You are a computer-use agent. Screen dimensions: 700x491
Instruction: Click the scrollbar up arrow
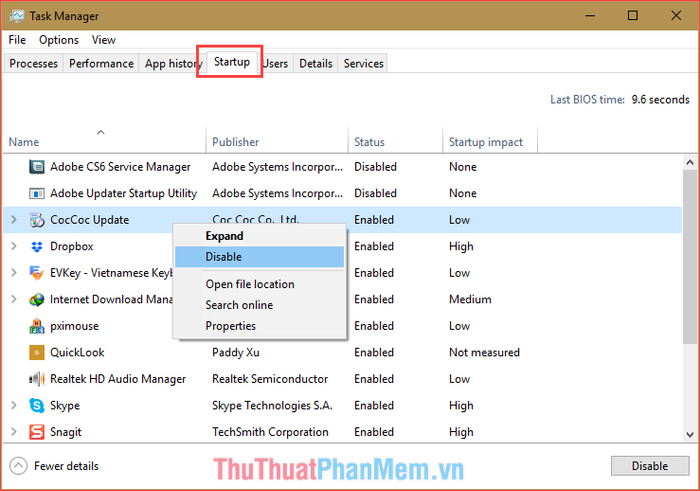pyautogui.click(x=690, y=162)
